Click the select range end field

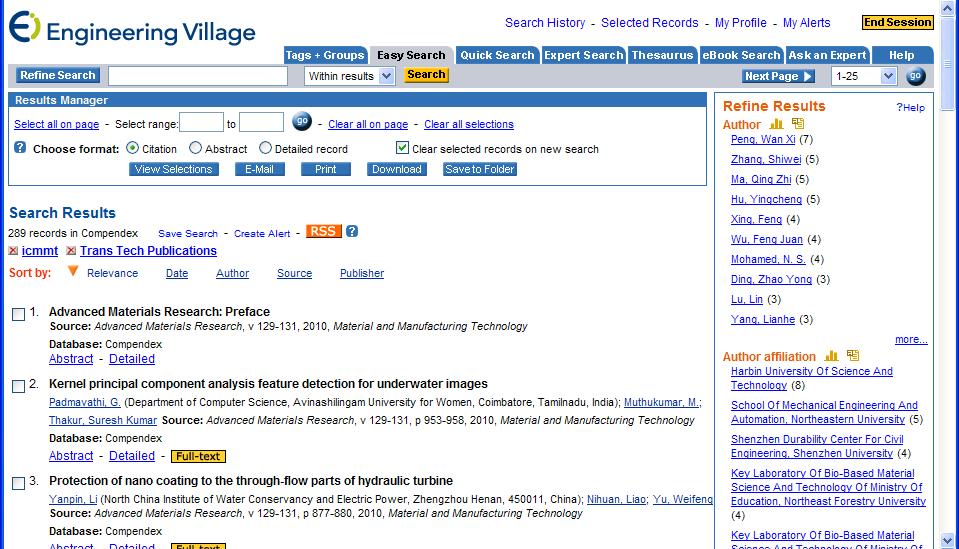click(x=261, y=122)
